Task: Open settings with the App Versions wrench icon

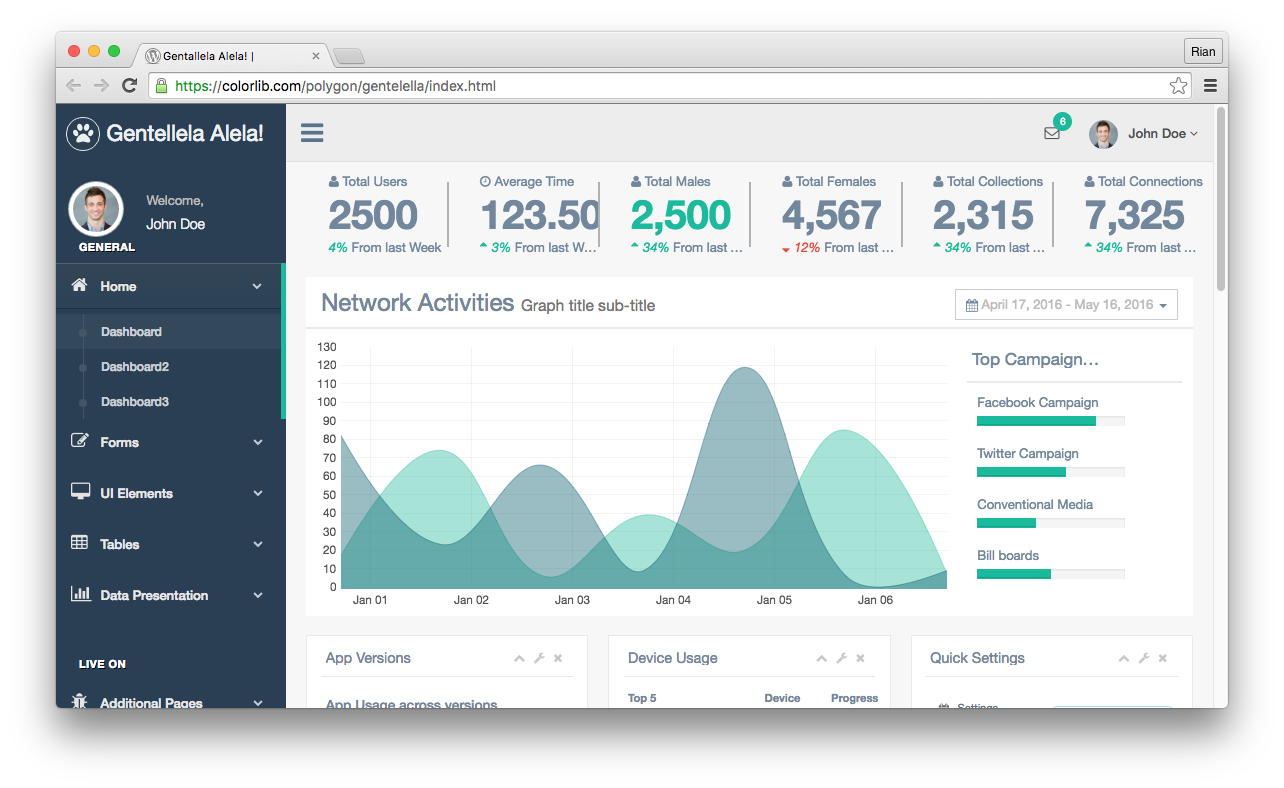Action: click(539, 658)
